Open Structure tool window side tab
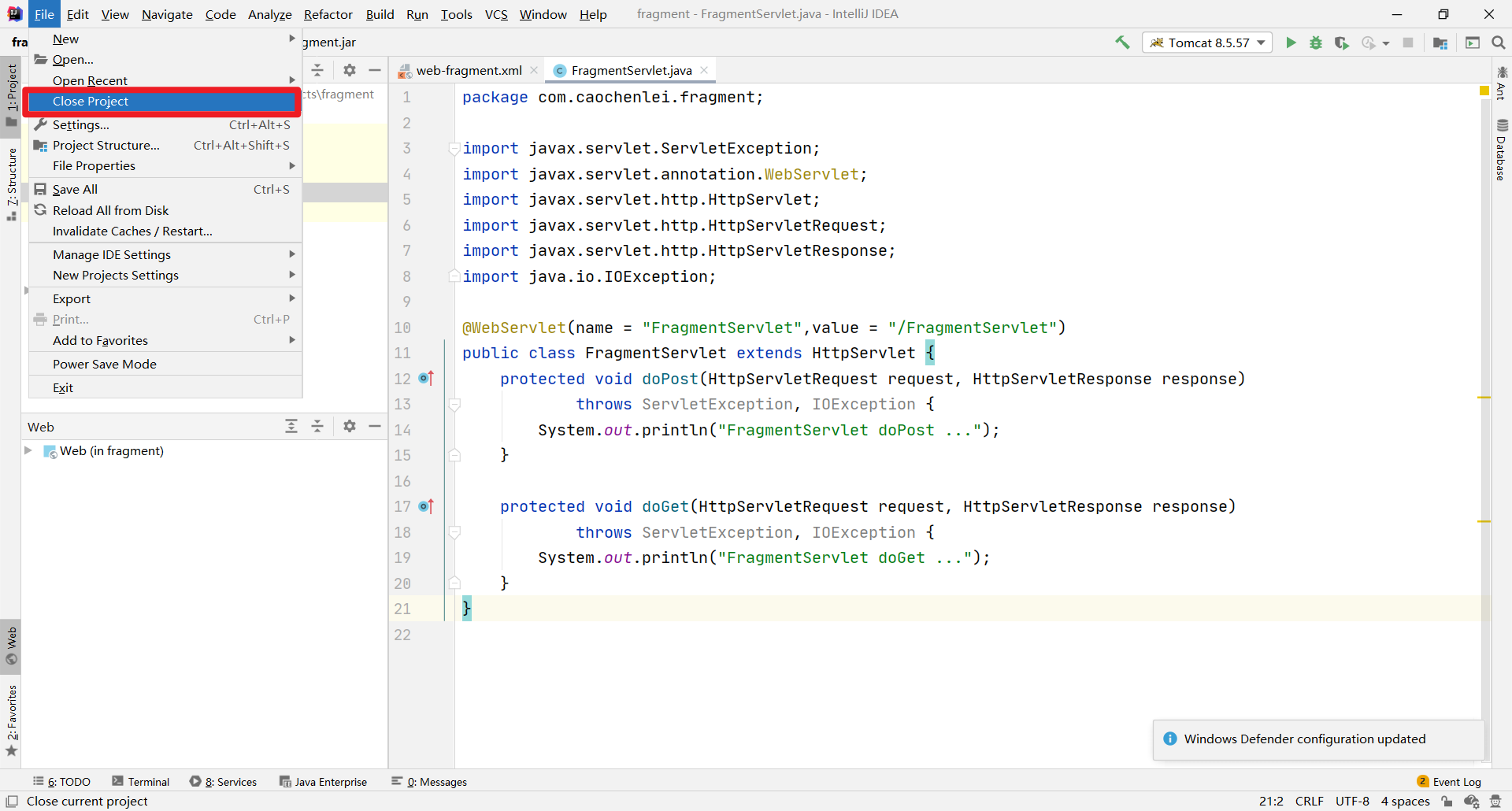 coord(11,184)
